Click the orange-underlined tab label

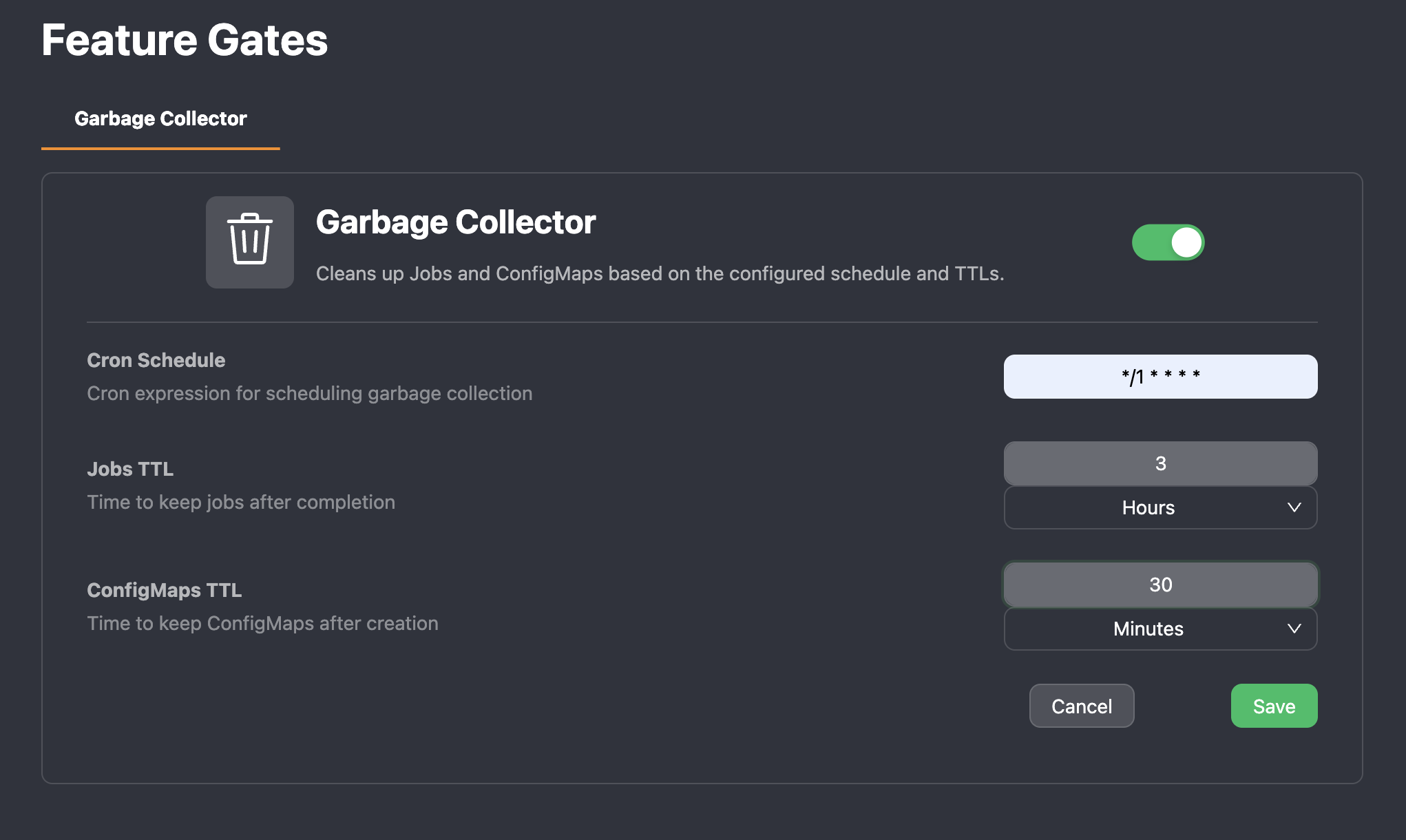pyautogui.click(x=160, y=118)
